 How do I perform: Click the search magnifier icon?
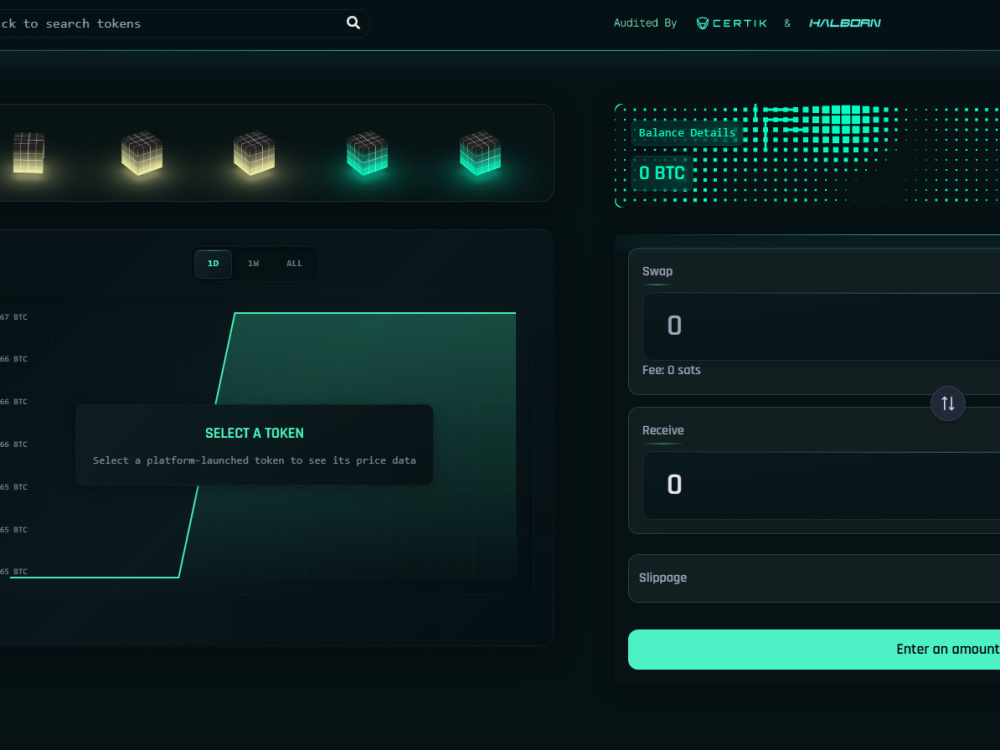(353, 23)
